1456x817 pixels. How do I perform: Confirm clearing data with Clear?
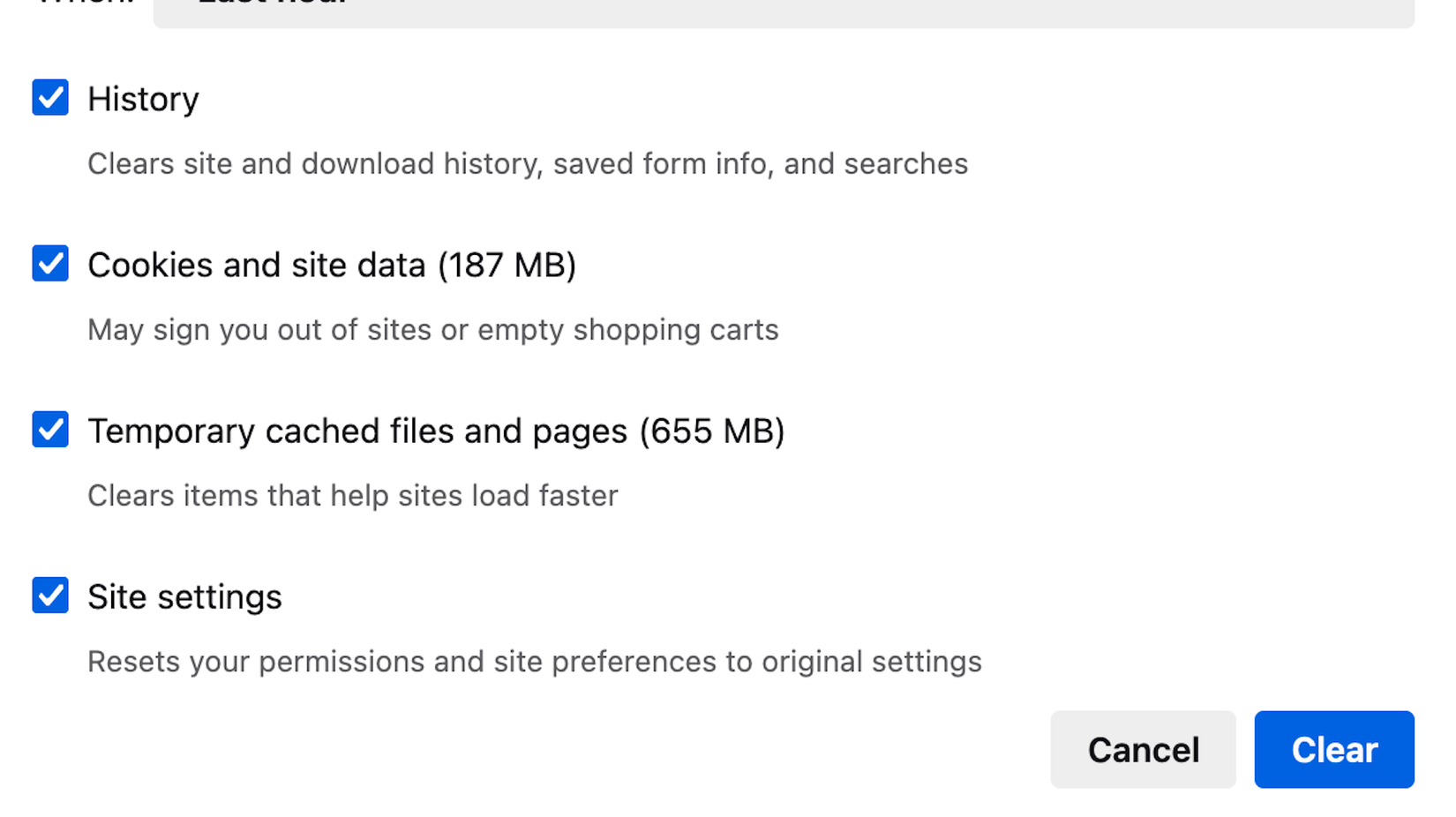click(1333, 749)
